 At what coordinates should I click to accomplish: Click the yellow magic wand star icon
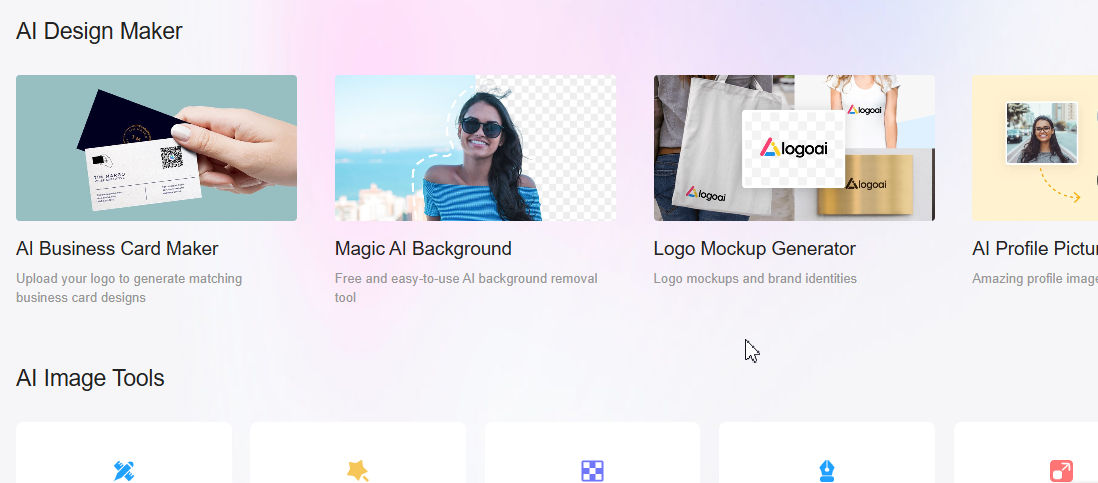(358, 470)
